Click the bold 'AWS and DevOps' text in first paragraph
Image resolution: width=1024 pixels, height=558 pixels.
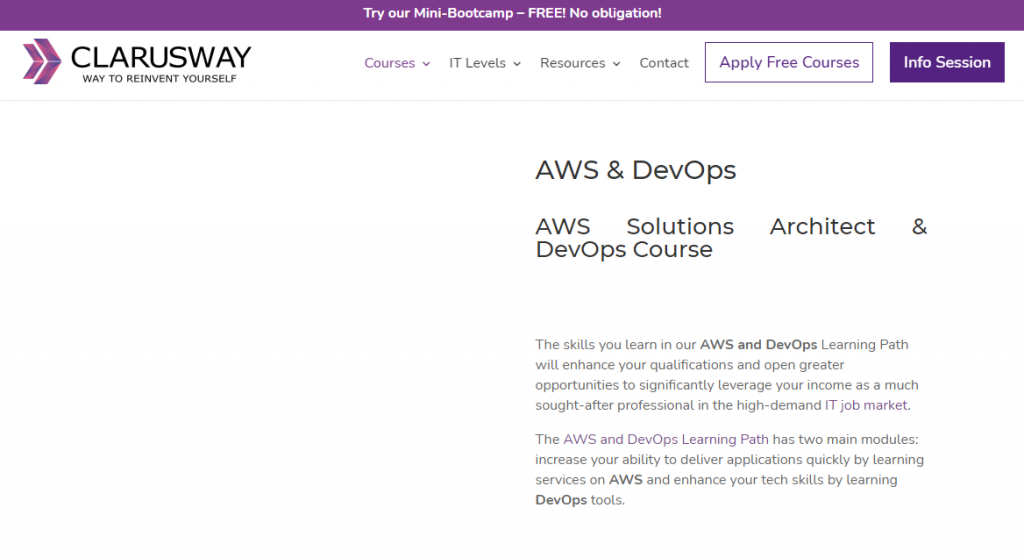[x=758, y=345]
